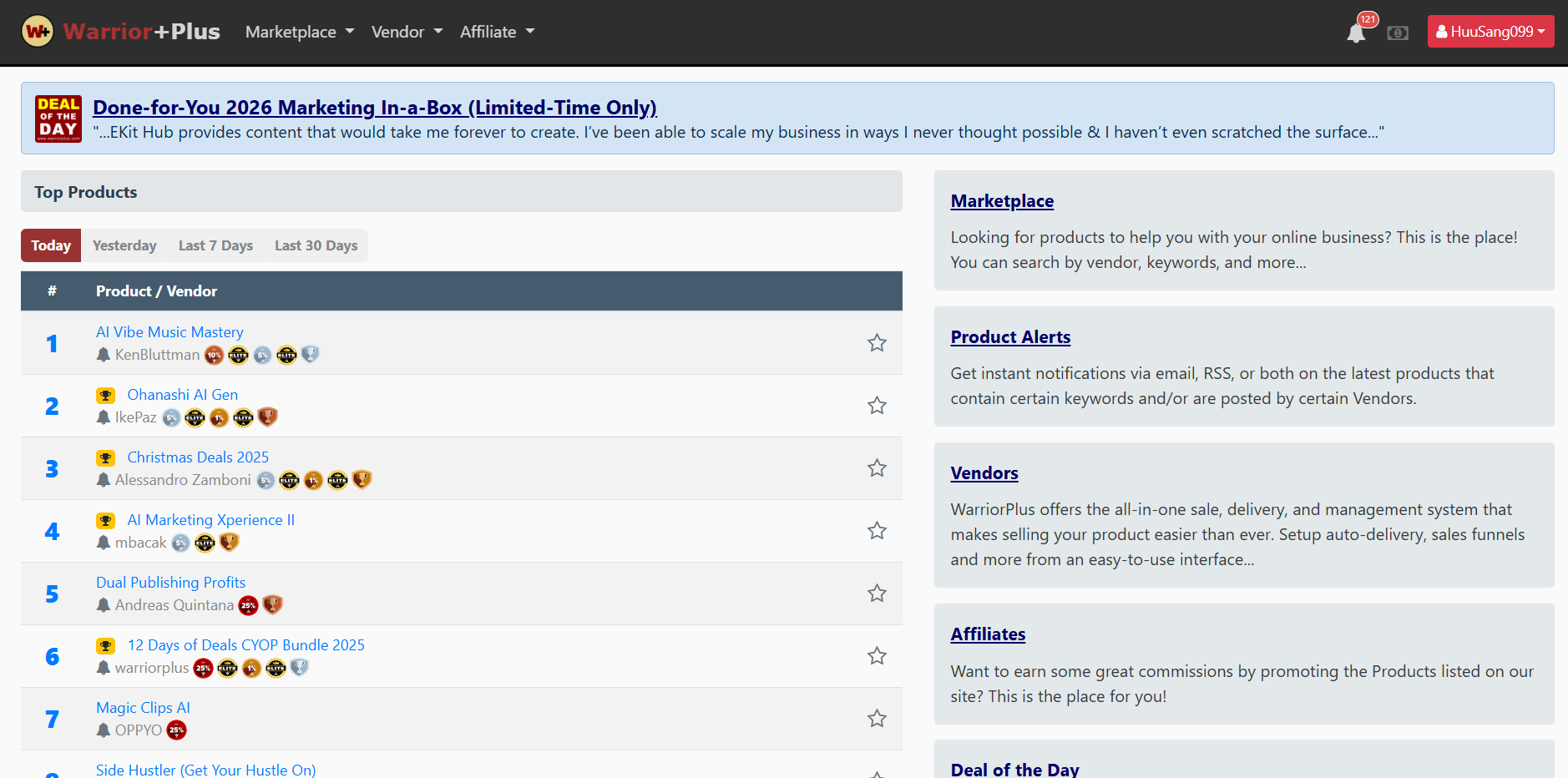Toggle the star for Magic Clips AI
Viewport: 1568px width, 778px height.
click(x=877, y=719)
